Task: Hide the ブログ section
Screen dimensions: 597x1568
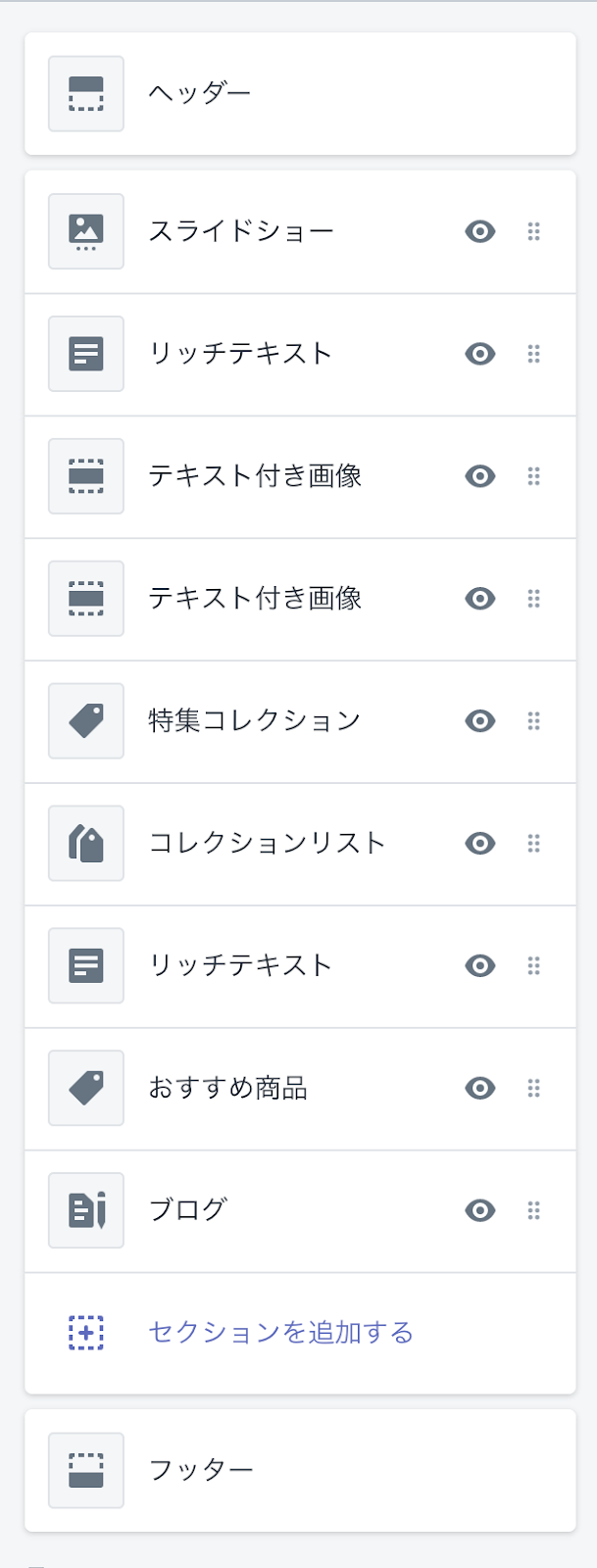Action: pyautogui.click(x=480, y=1210)
